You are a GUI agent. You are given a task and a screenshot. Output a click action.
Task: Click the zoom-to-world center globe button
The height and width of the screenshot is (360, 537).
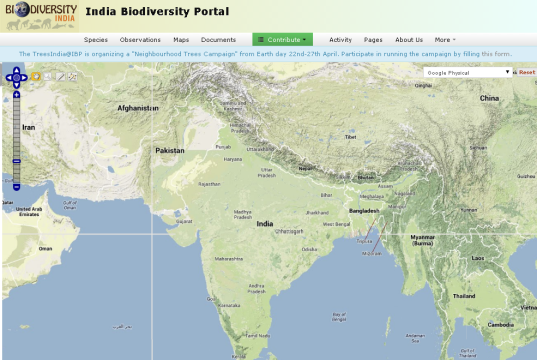(16, 78)
